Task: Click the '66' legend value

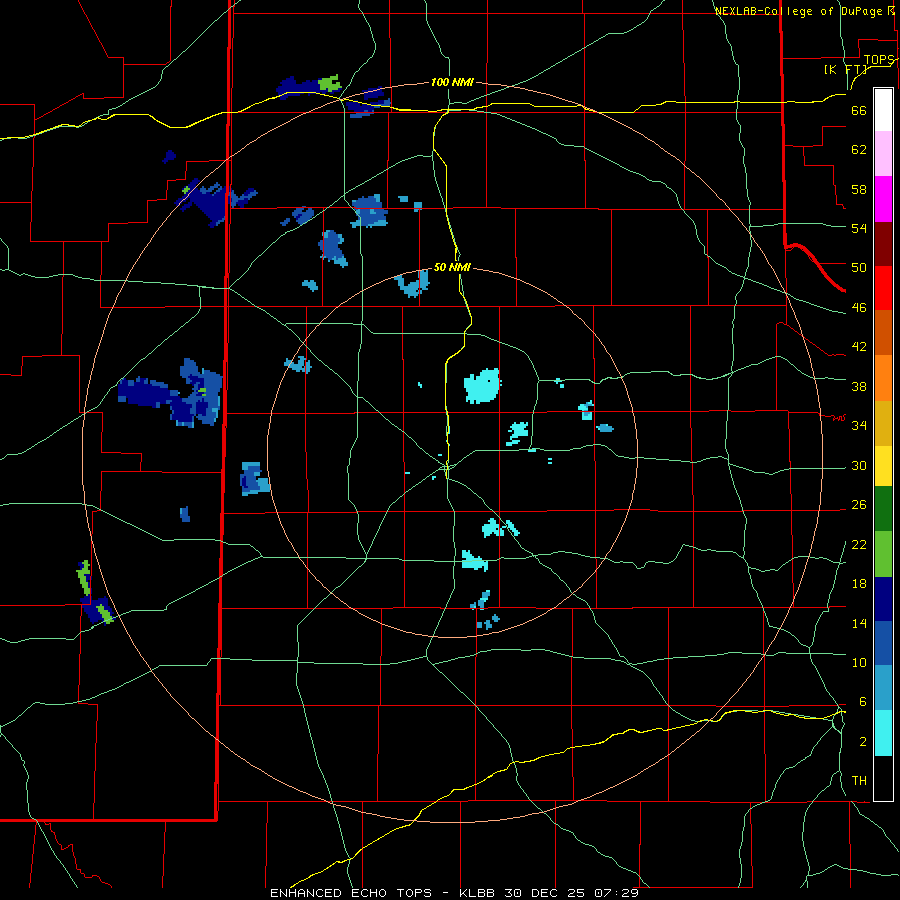Action: pyautogui.click(x=859, y=111)
